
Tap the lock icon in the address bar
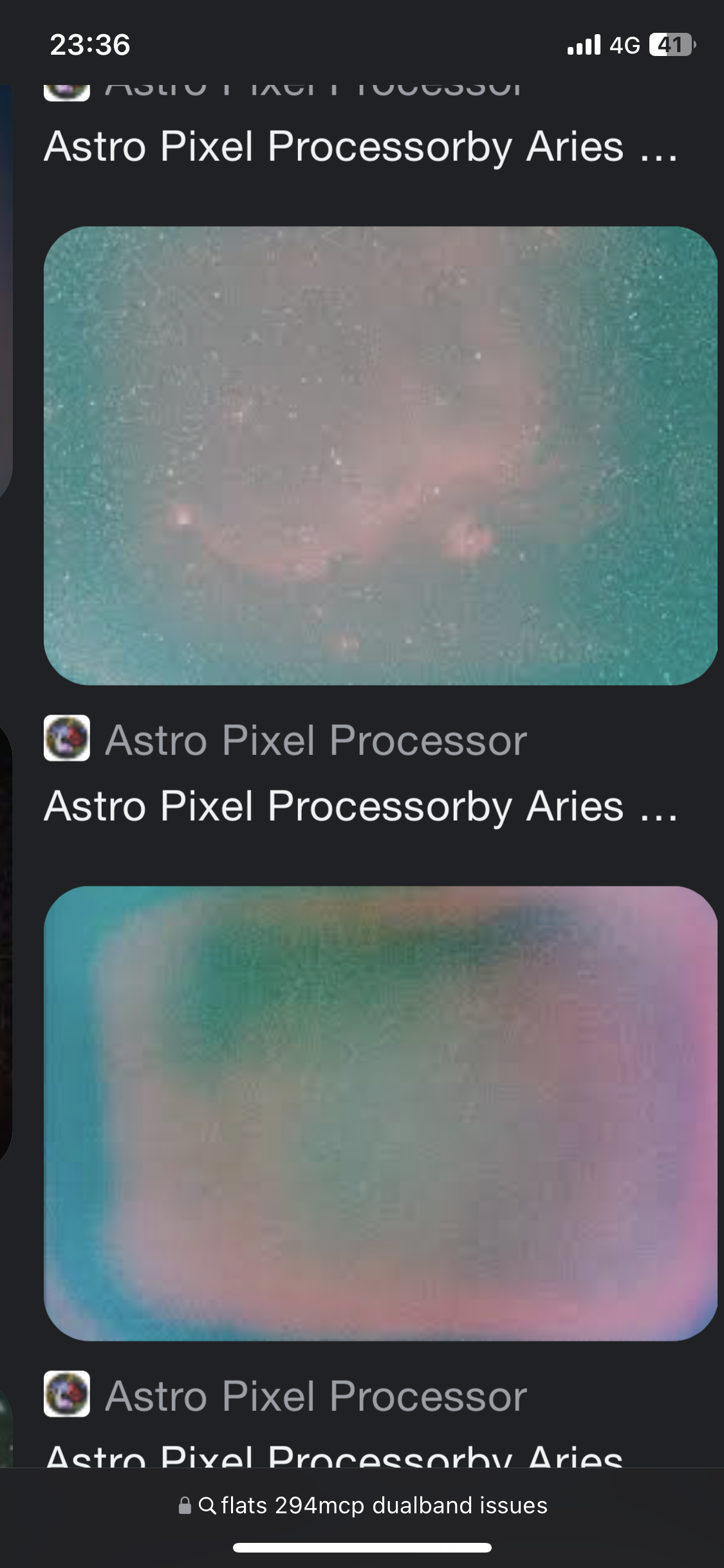185,1506
